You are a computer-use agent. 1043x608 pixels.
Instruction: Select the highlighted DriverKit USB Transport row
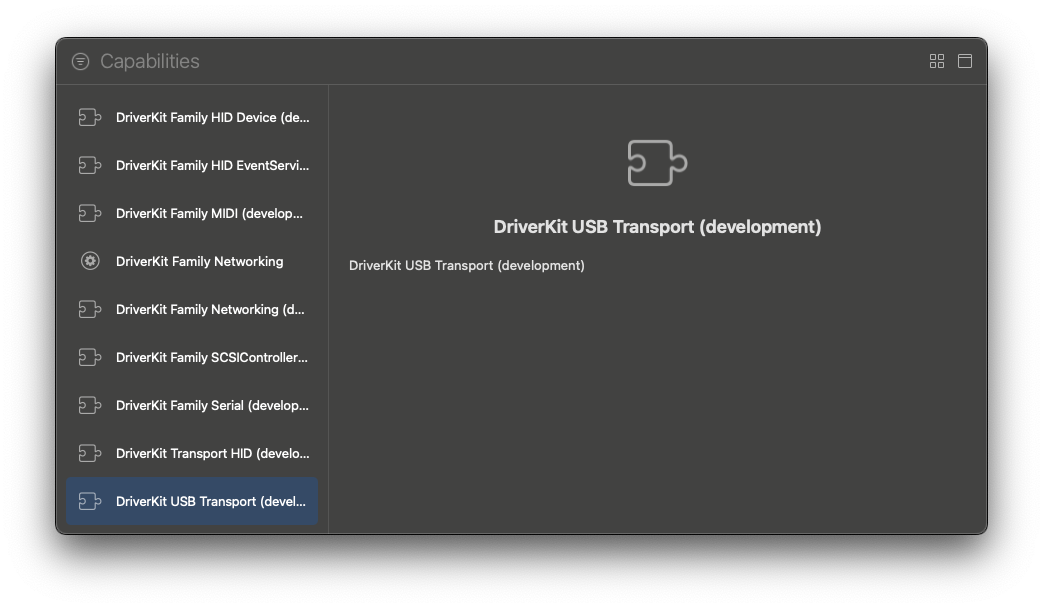point(192,502)
